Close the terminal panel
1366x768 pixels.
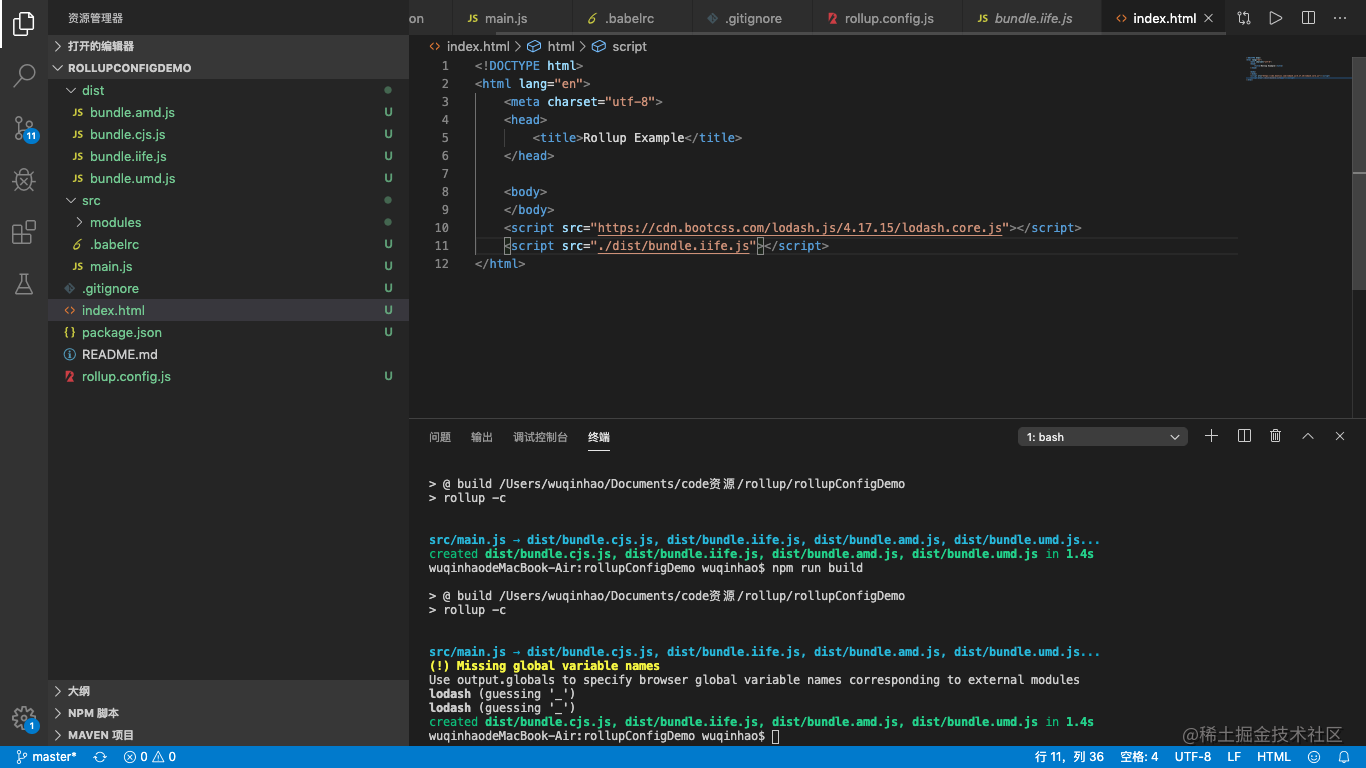[x=1340, y=436]
